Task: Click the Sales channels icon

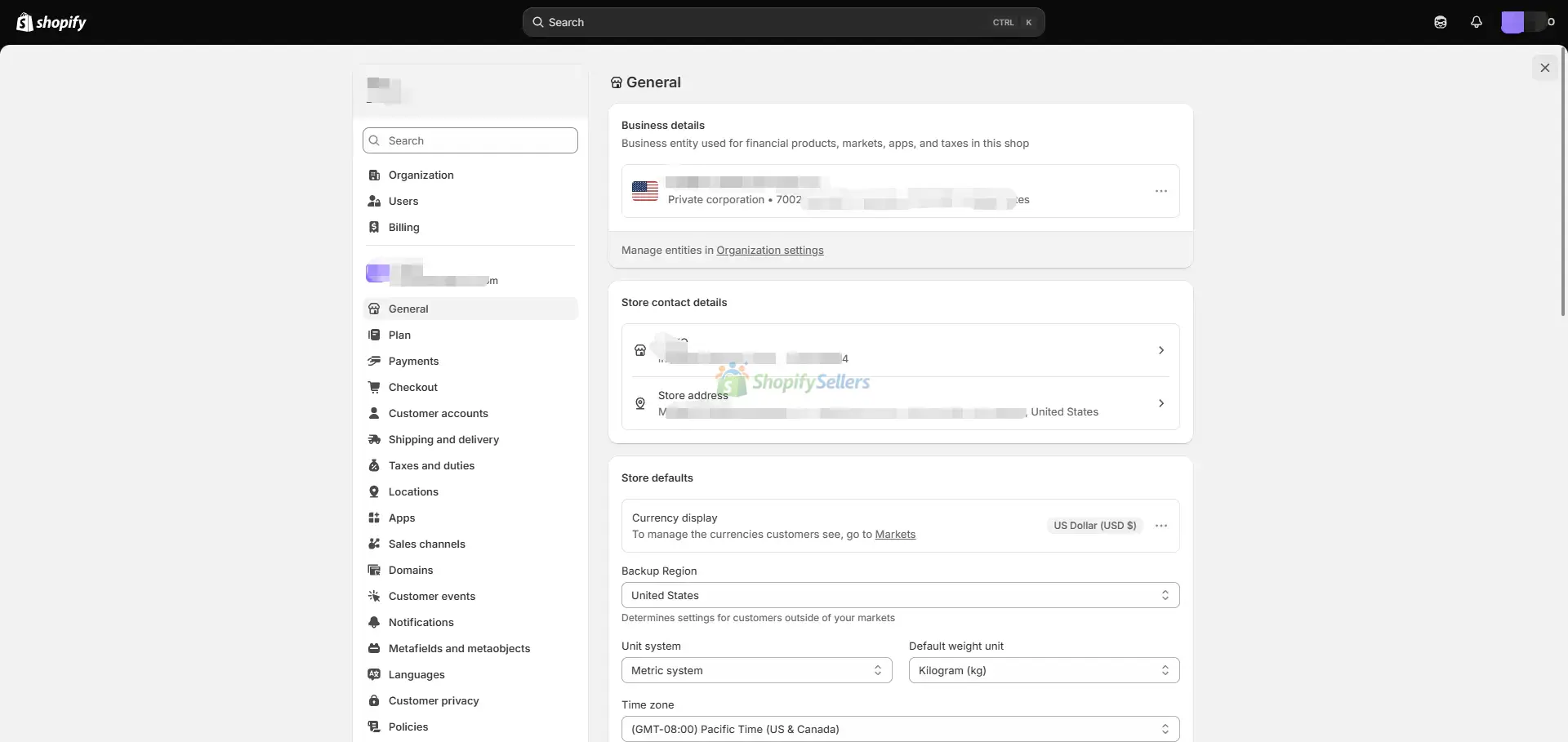Action: [374, 544]
